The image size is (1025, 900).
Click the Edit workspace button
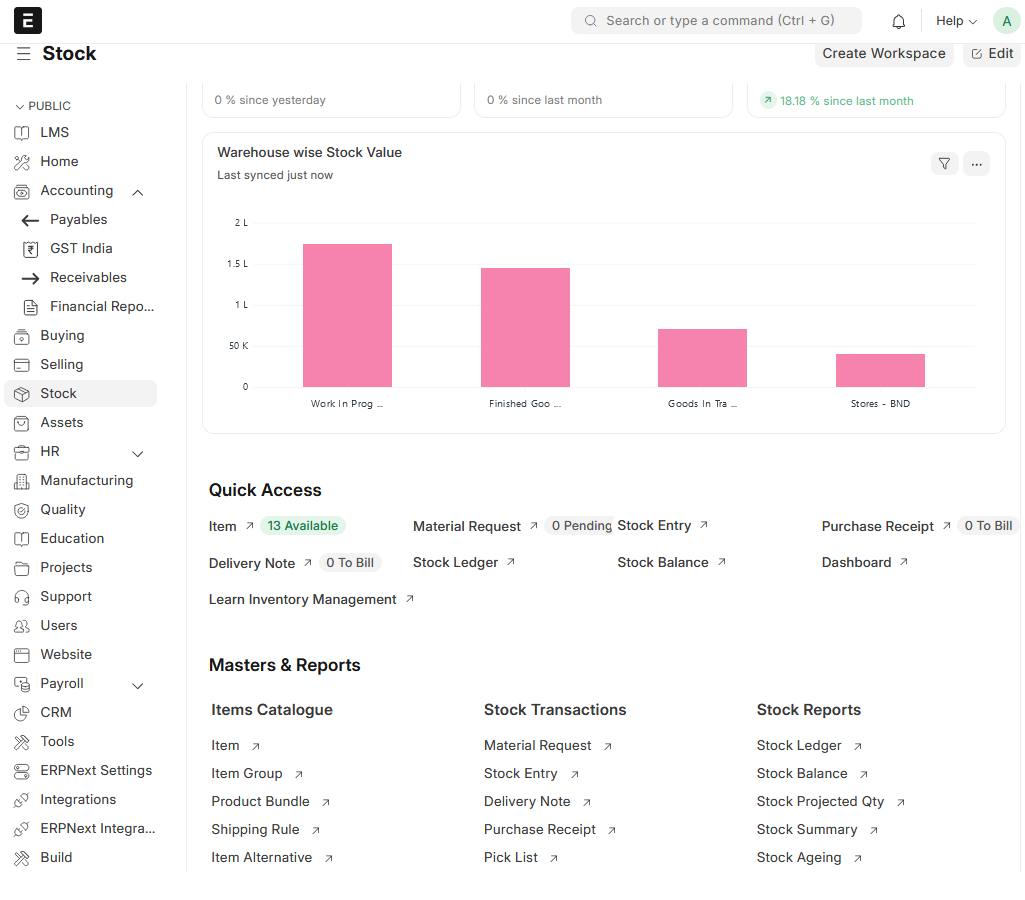(992, 54)
